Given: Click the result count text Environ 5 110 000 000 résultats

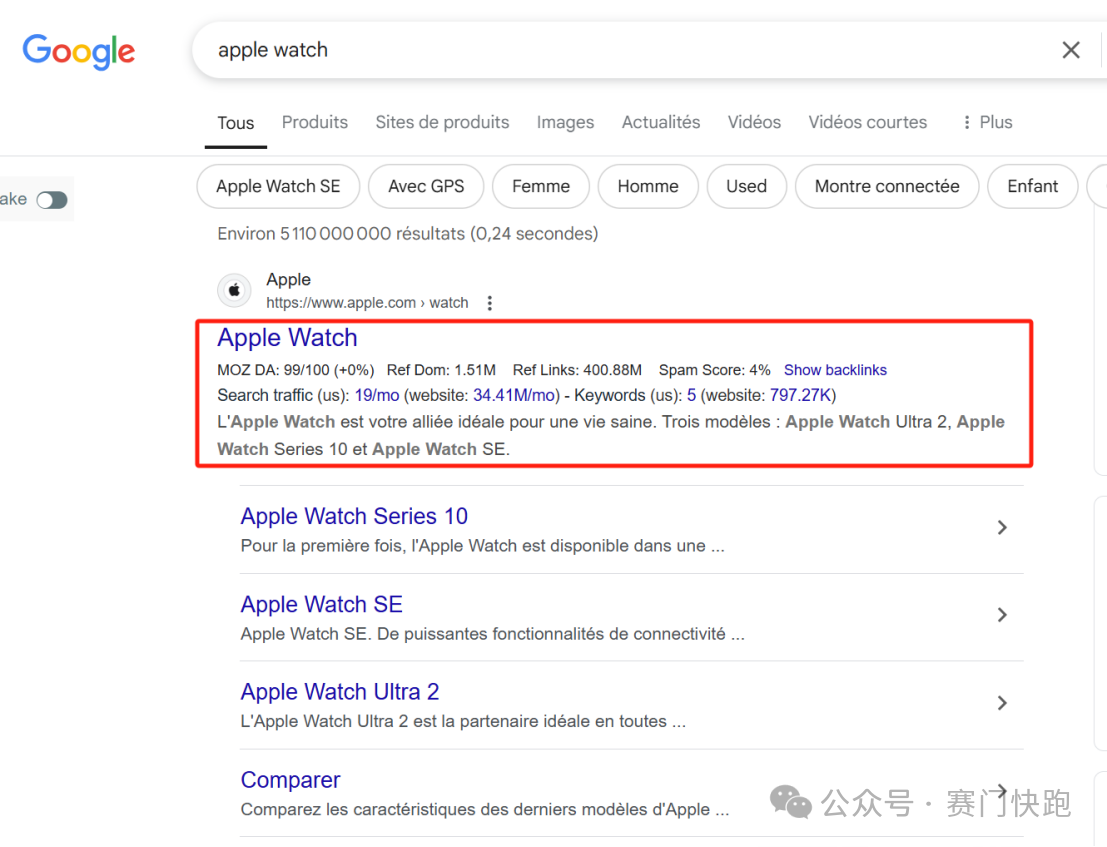Looking at the screenshot, I should pyautogui.click(x=407, y=234).
